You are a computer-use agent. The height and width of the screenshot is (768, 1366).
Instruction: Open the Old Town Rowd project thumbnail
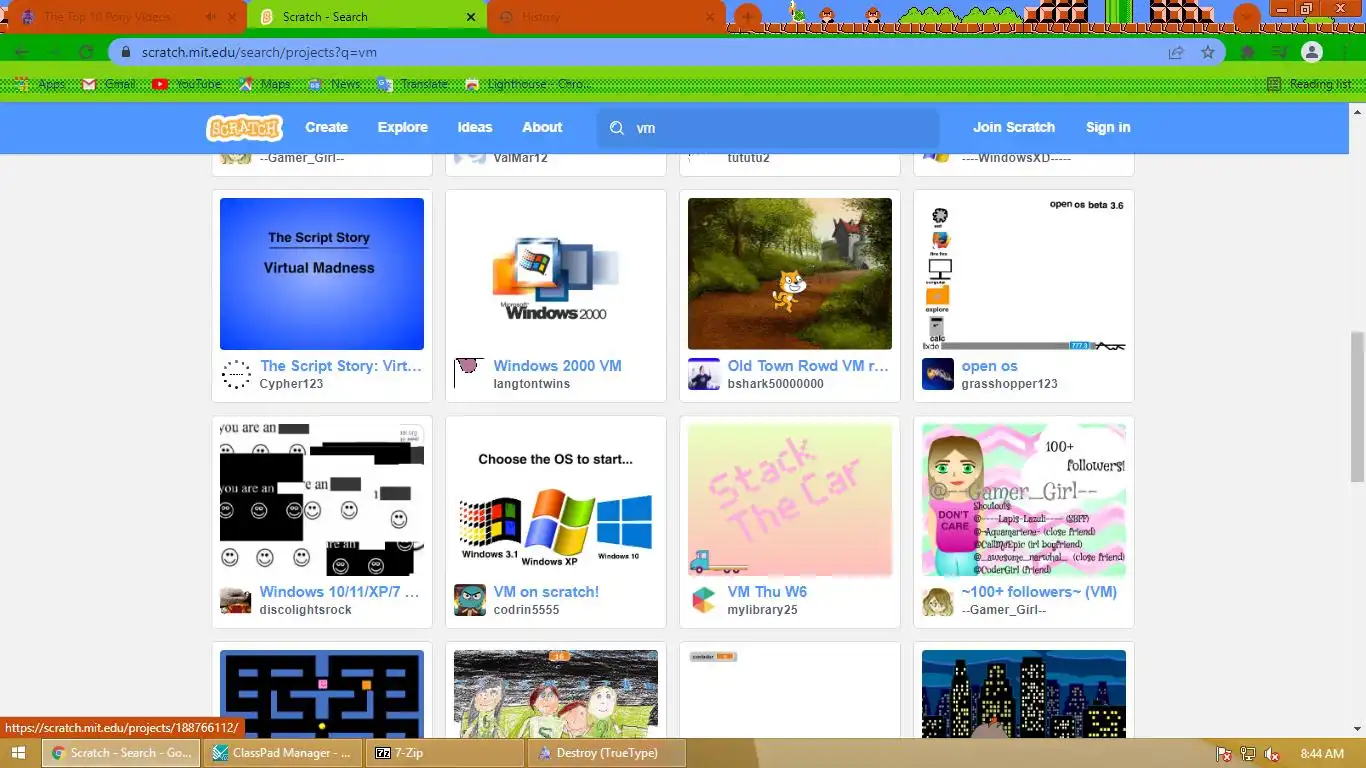tap(790, 274)
